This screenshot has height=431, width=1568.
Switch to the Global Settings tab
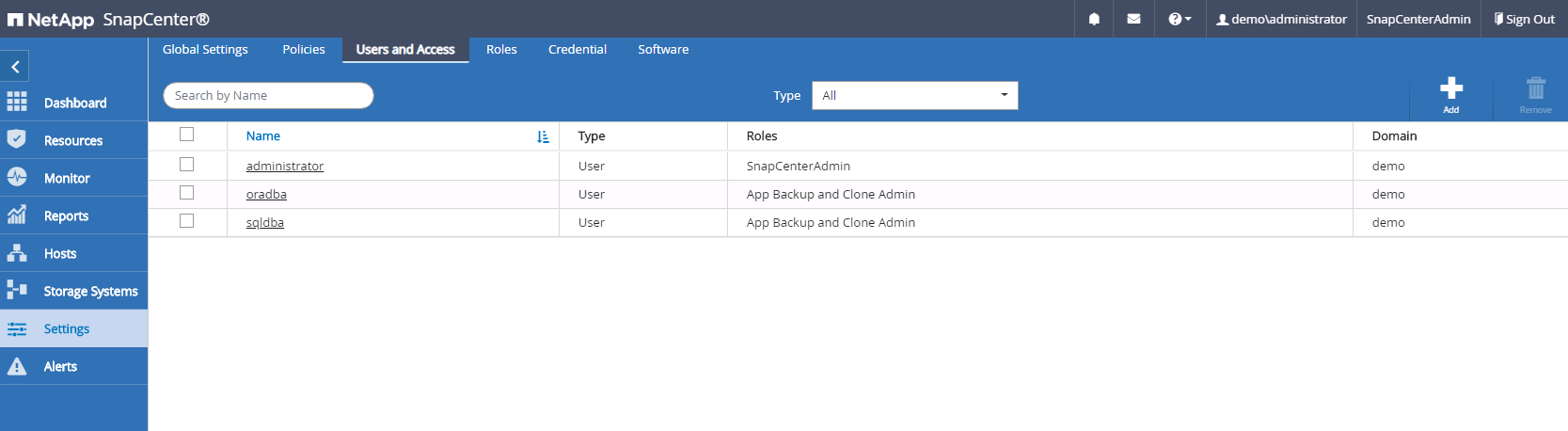tap(205, 49)
